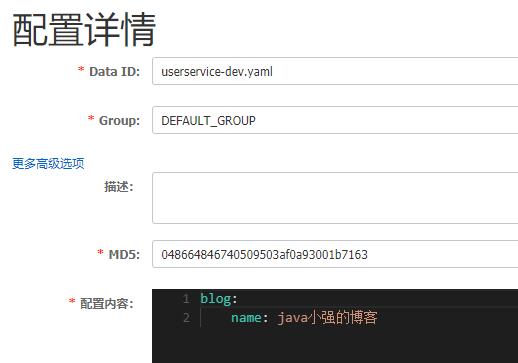Image resolution: width=518 pixels, height=363 pixels.
Task: Click the Group input field DEFAULT_GROUP
Action: click(x=335, y=120)
